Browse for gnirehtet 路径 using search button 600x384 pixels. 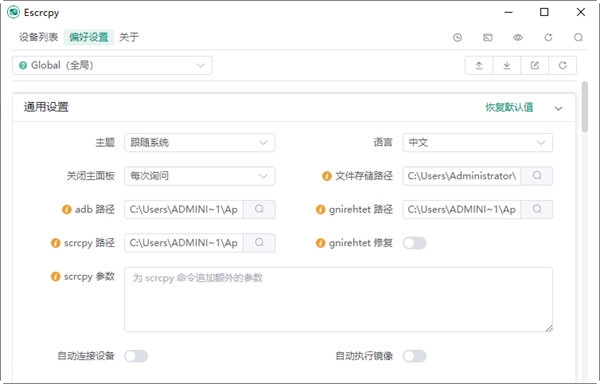pyautogui.click(x=537, y=209)
